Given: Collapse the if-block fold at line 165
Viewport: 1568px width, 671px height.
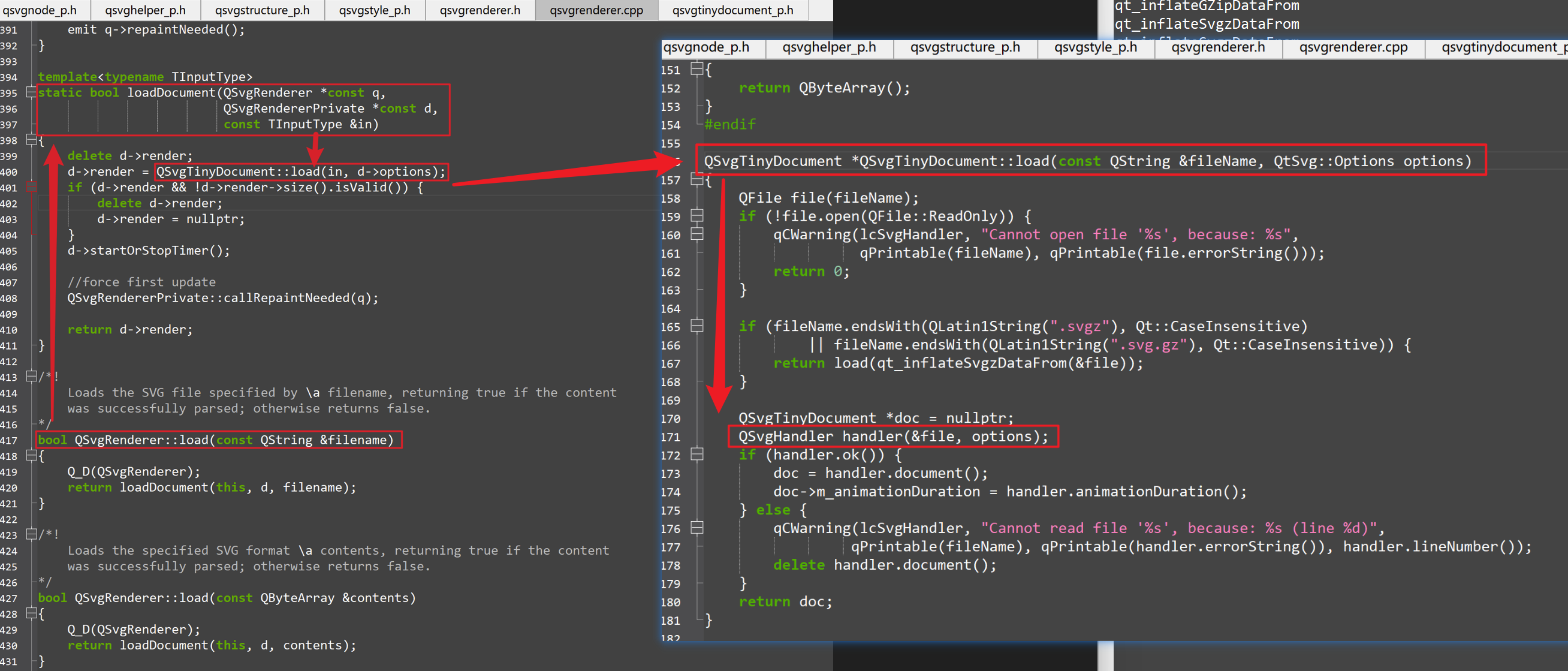Looking at the screenshot, I should (x=697, y=326).
